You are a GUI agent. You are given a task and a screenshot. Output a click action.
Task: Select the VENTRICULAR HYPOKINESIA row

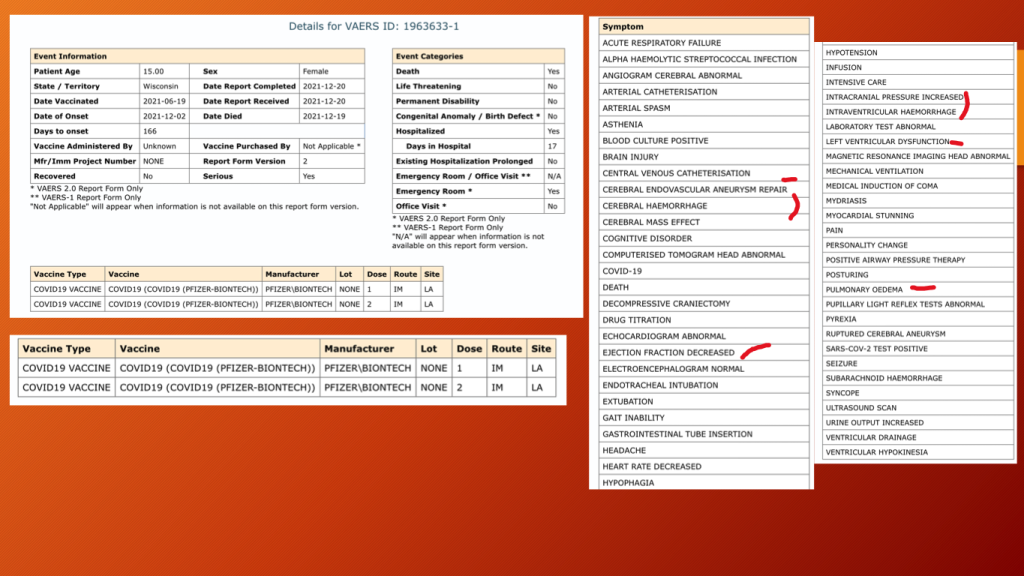876,452
